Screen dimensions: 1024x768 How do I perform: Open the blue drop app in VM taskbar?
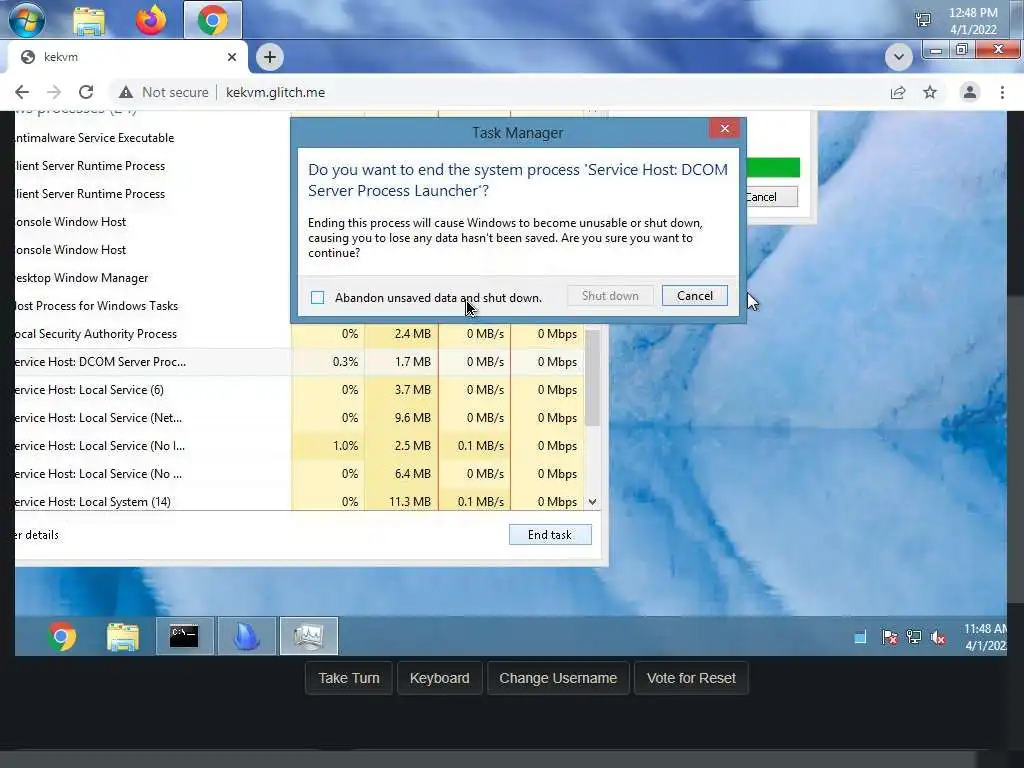[246, 637]
